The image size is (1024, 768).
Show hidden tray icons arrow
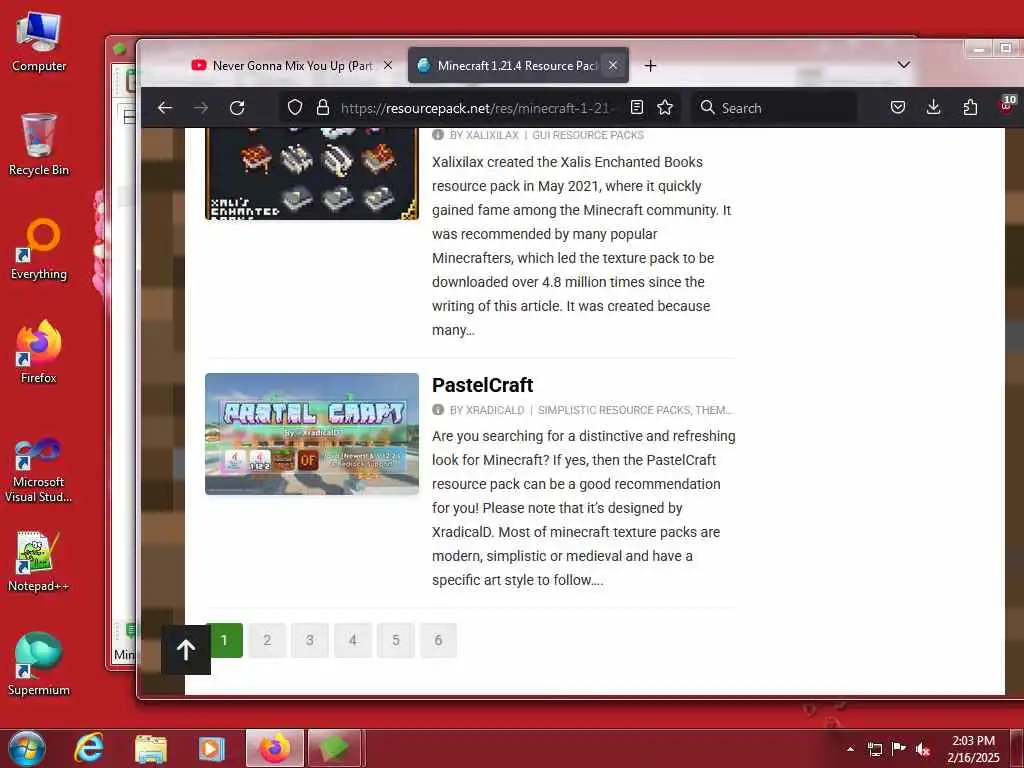pos(850,749)
